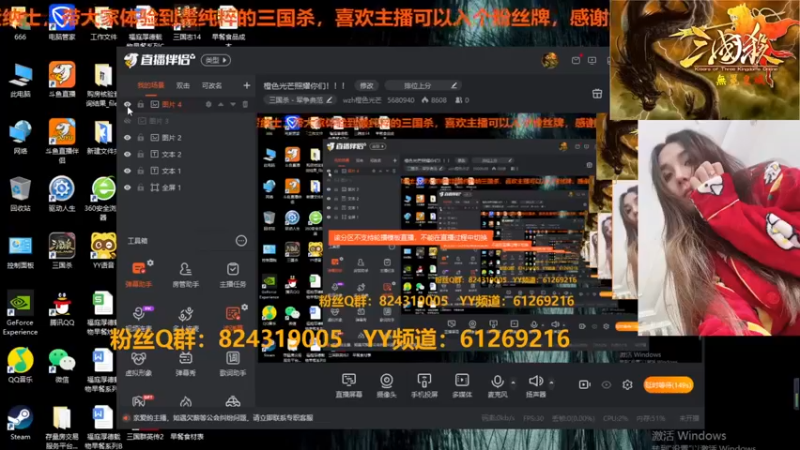Click the streamer webcam picture overlay
The height and width of the screenshot is (450, 800).
pyautogui.click(x=718, y=227)
